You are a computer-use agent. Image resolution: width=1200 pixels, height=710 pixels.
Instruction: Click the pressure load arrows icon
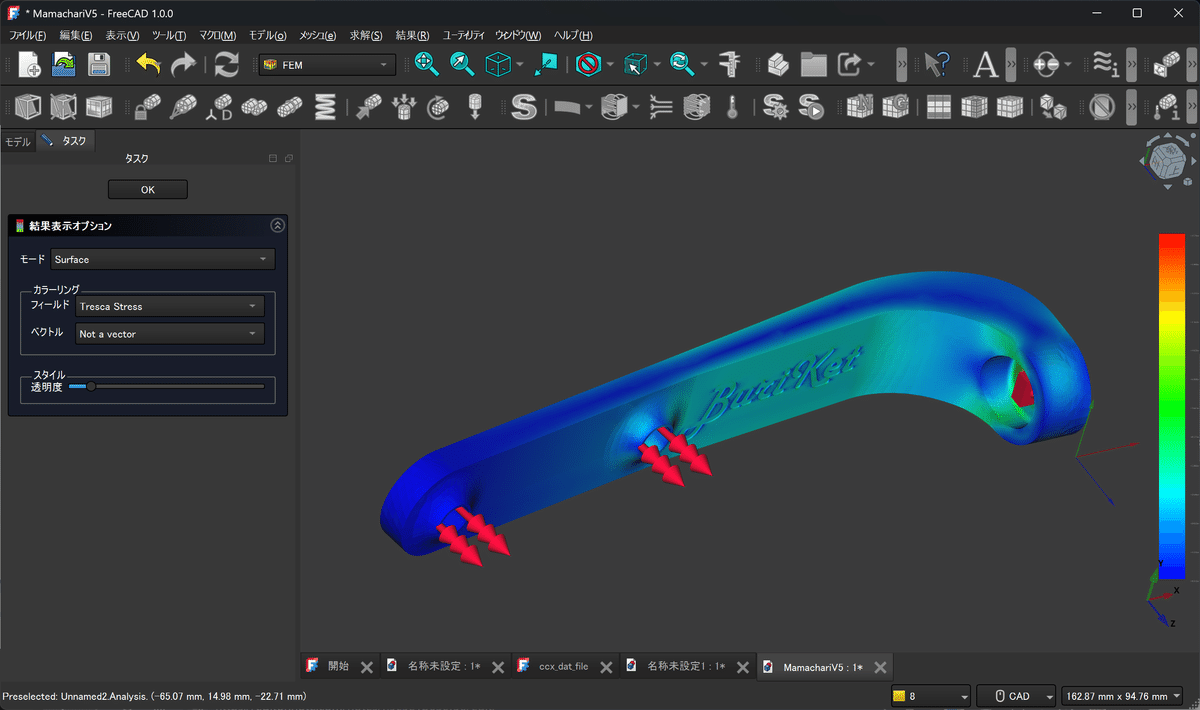(x=404, y=106)
